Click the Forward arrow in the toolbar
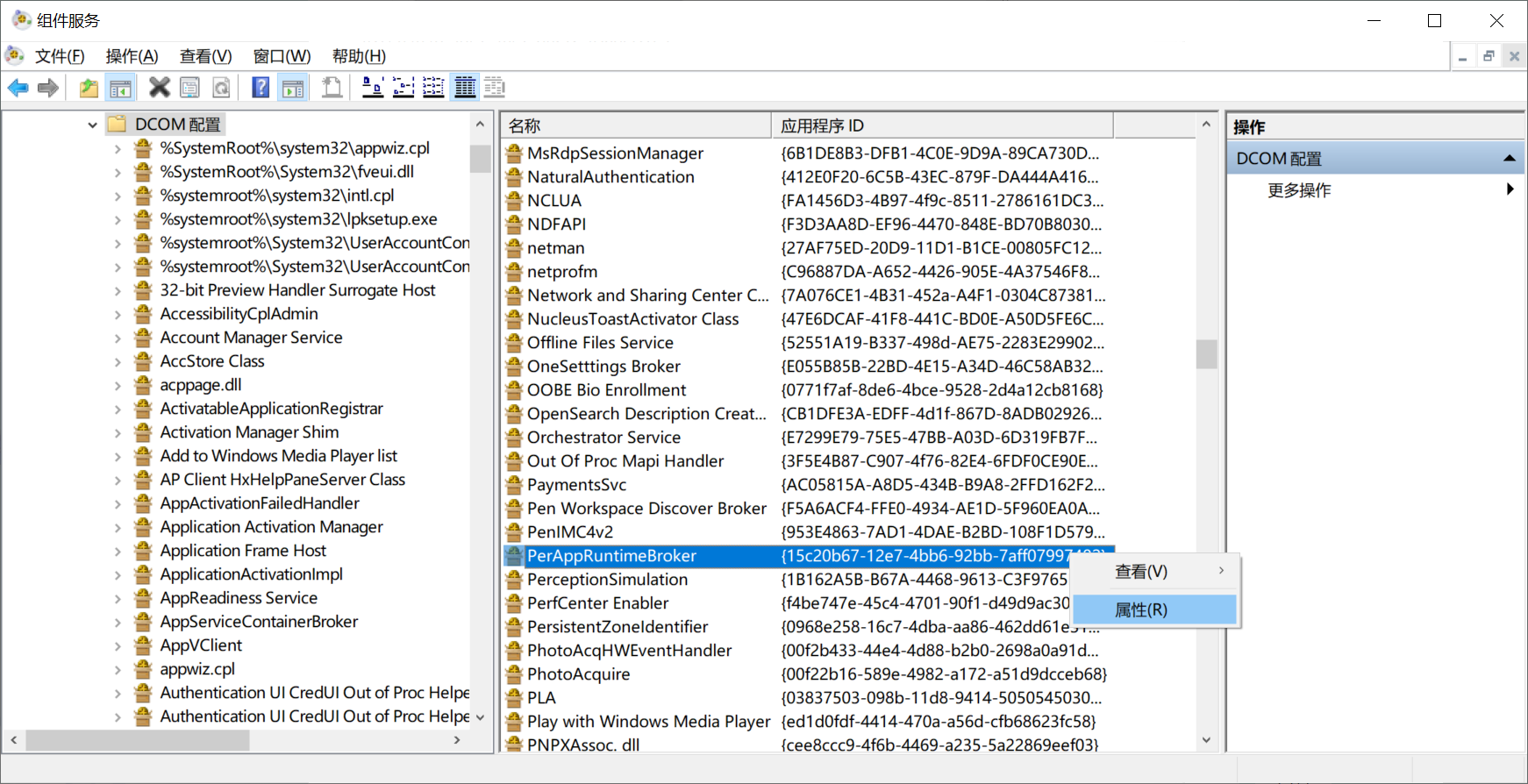 [48, 88]
